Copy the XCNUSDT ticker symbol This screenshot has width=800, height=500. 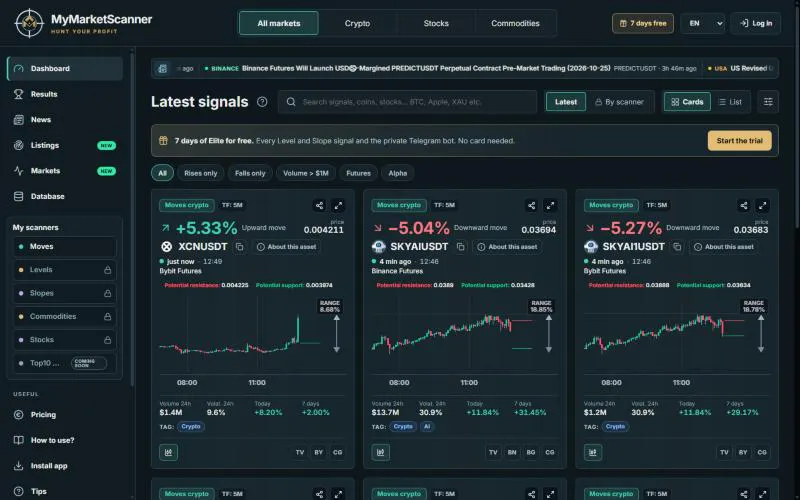point(239,247)
